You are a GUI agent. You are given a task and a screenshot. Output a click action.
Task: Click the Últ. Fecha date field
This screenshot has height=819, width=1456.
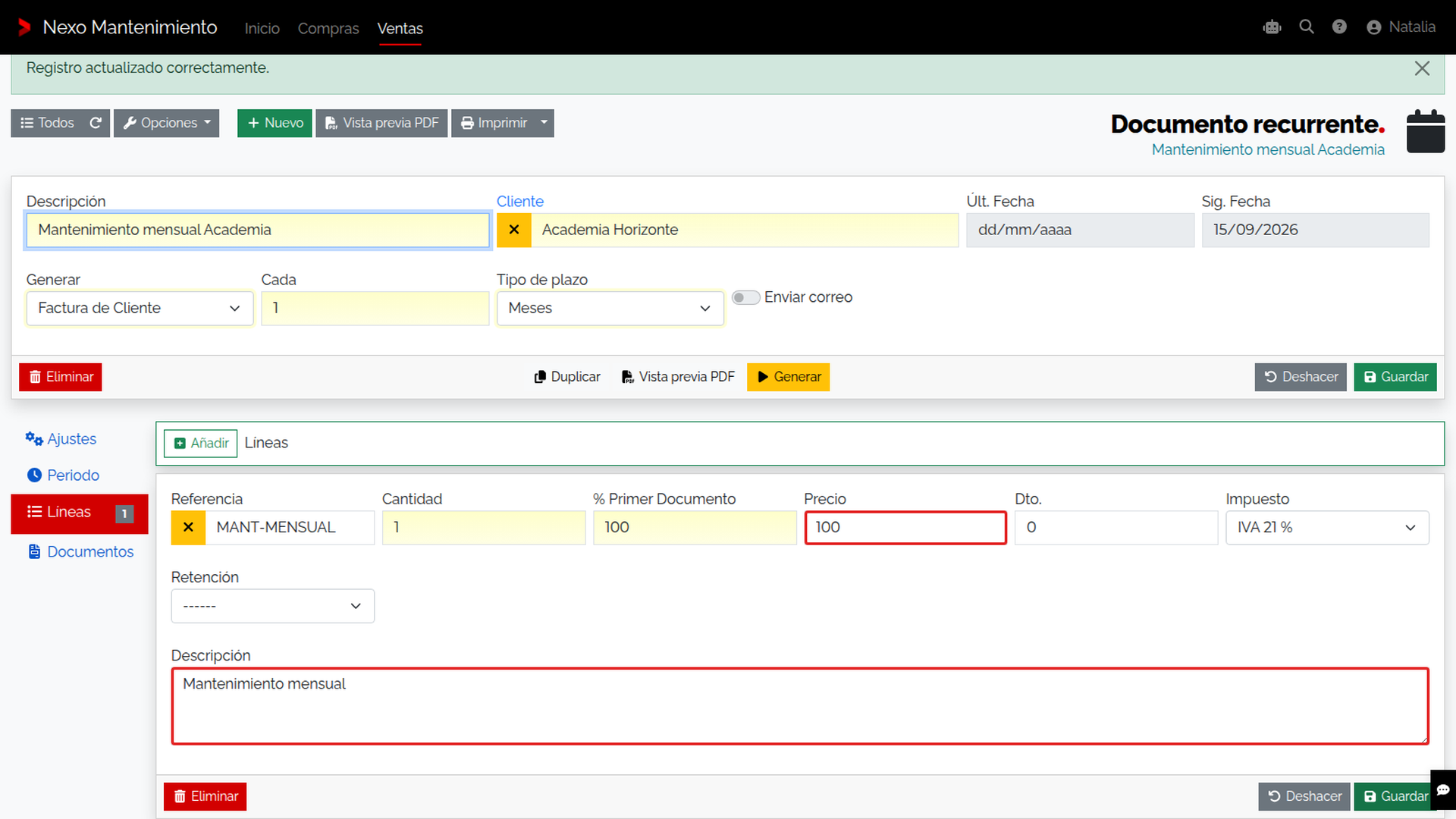tap(1080, 230)
